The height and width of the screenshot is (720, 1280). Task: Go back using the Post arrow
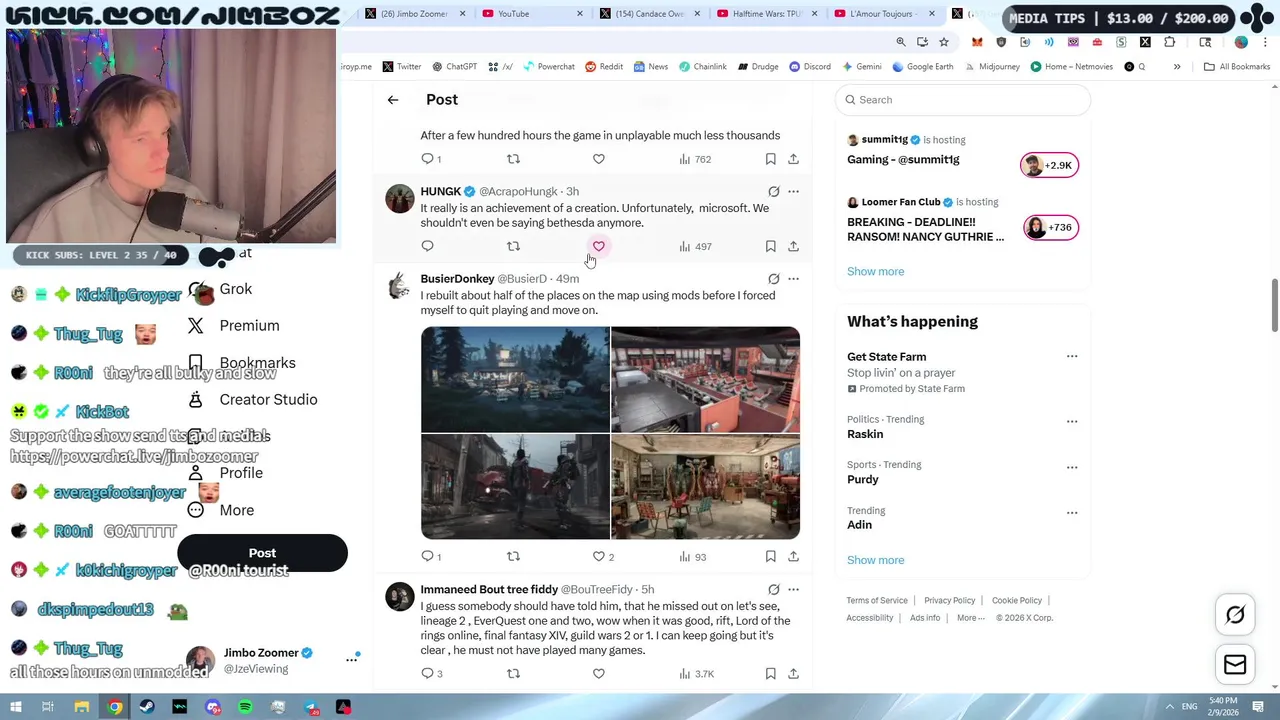[x=393, y=100]
